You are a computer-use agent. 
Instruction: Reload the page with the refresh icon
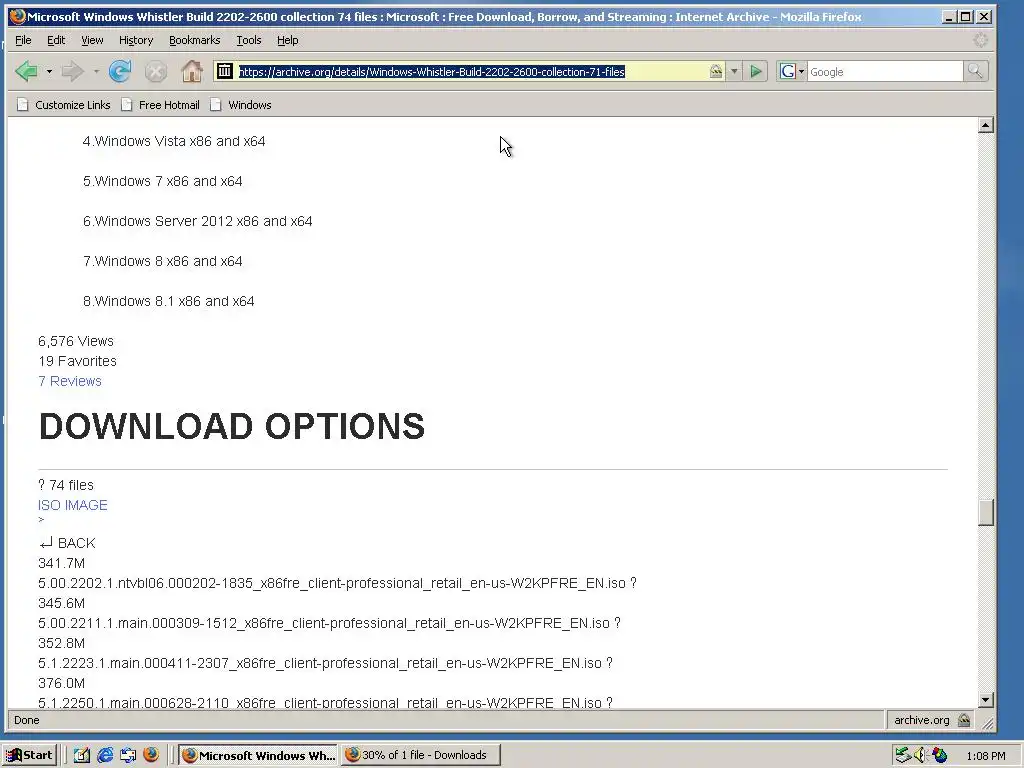120,71
